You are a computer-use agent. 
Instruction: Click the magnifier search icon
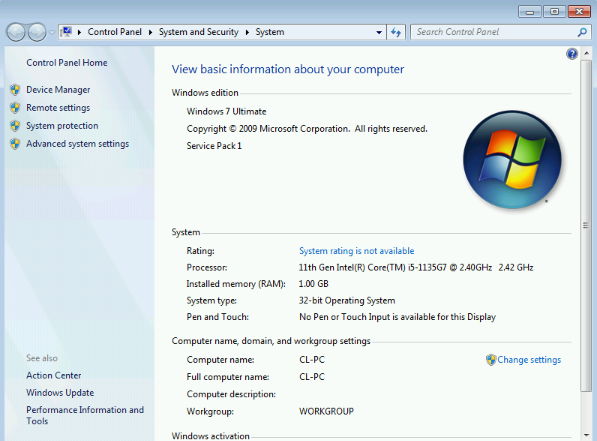tap(582, 32)
